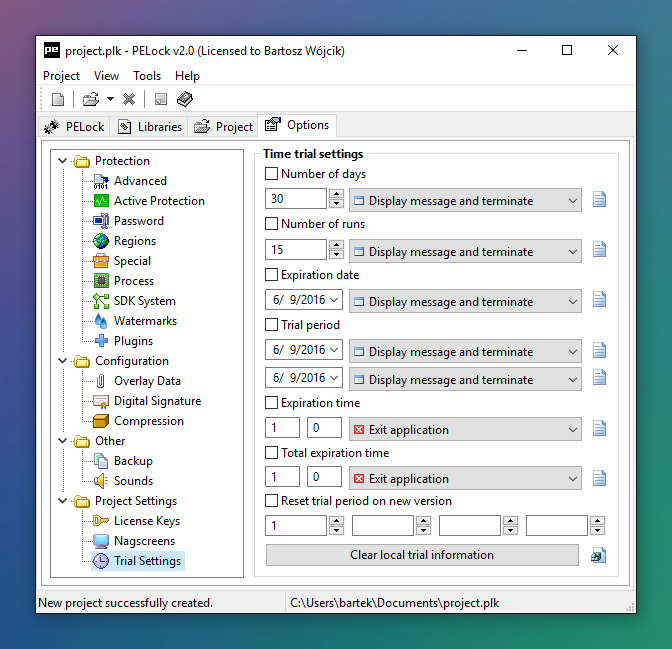
Task: Open Exit application dropdown for Total expiration time
Action: (x=465, y=478)
